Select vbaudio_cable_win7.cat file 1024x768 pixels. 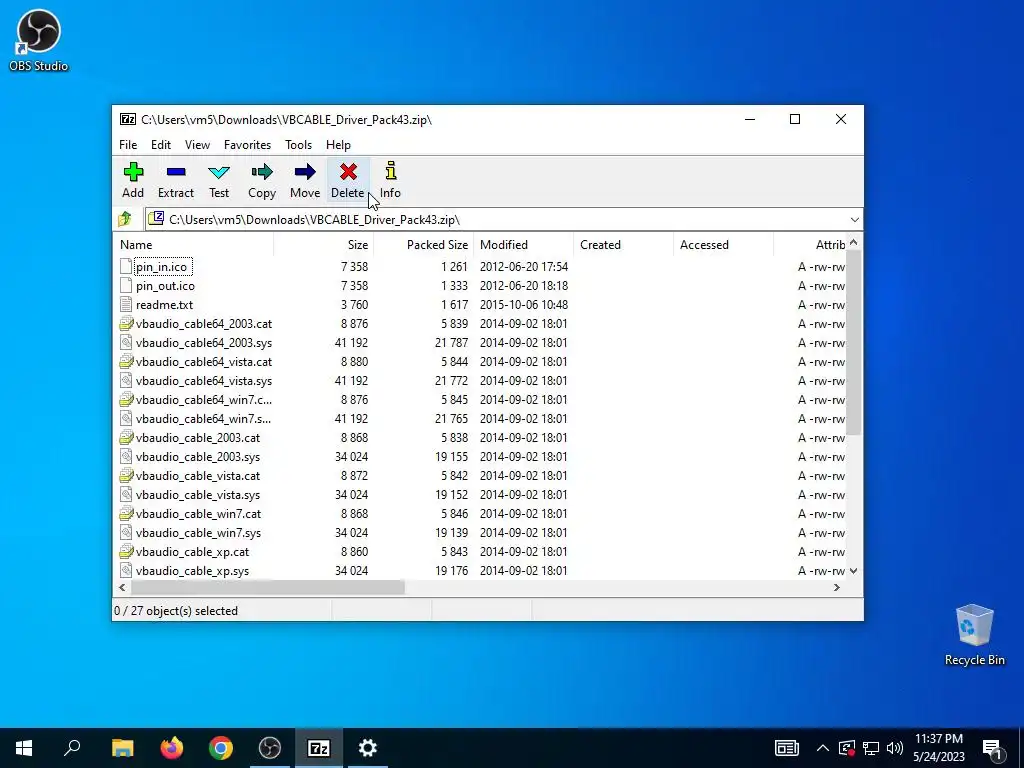pos(199,513)
